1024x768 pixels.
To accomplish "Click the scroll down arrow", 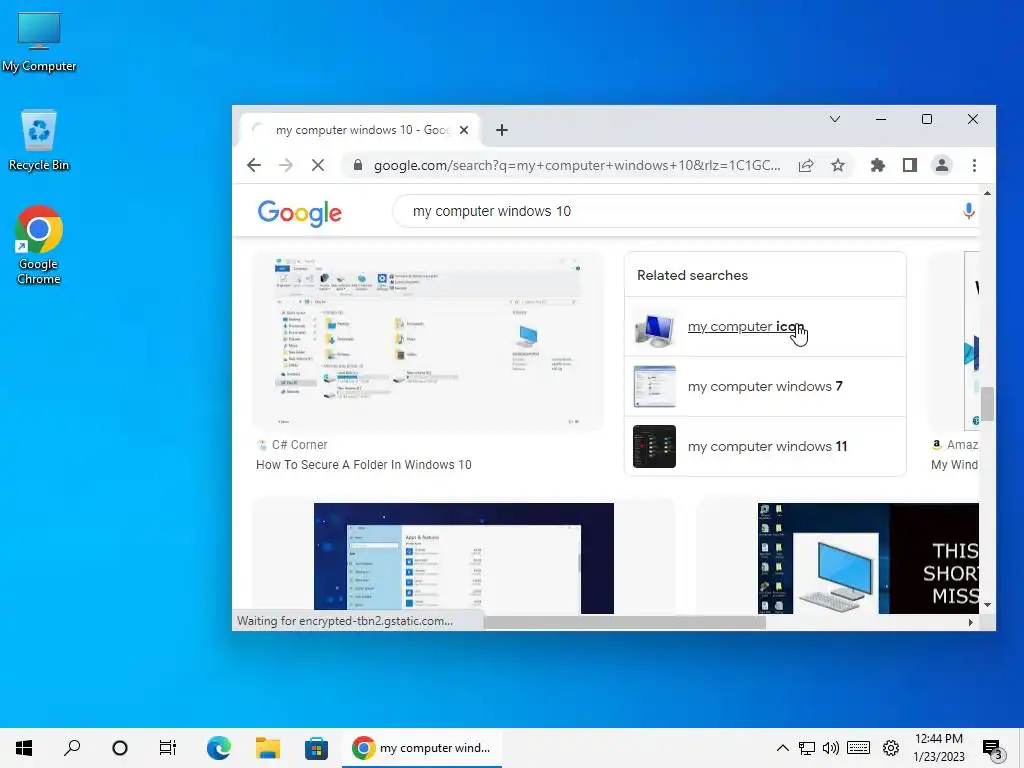I will pos(987,605).
